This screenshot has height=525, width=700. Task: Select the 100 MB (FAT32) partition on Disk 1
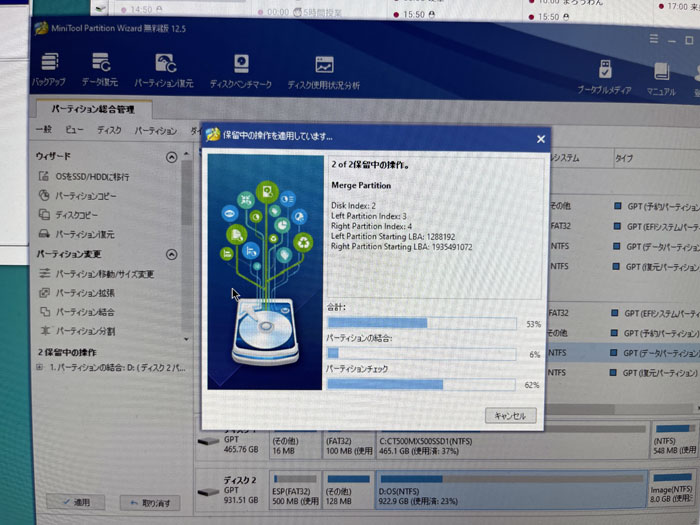(348, 443)
